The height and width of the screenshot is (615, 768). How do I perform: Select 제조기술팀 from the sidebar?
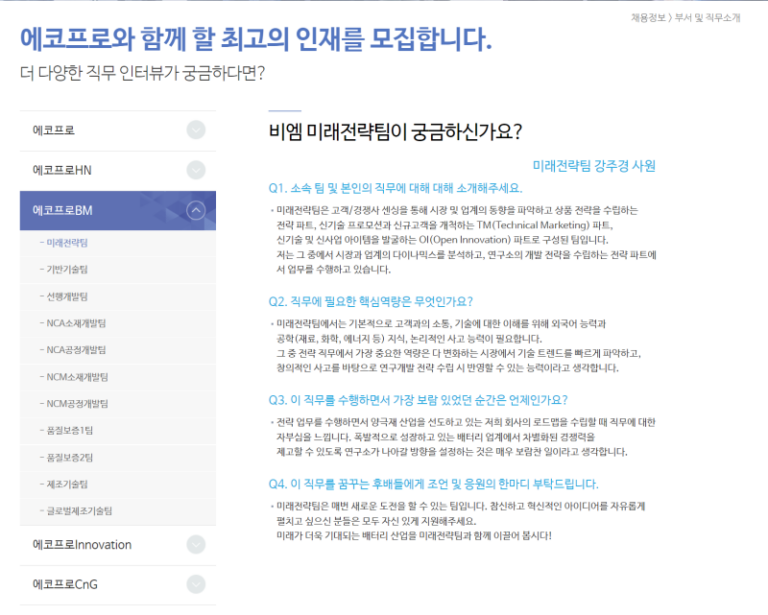click(68, 484)
